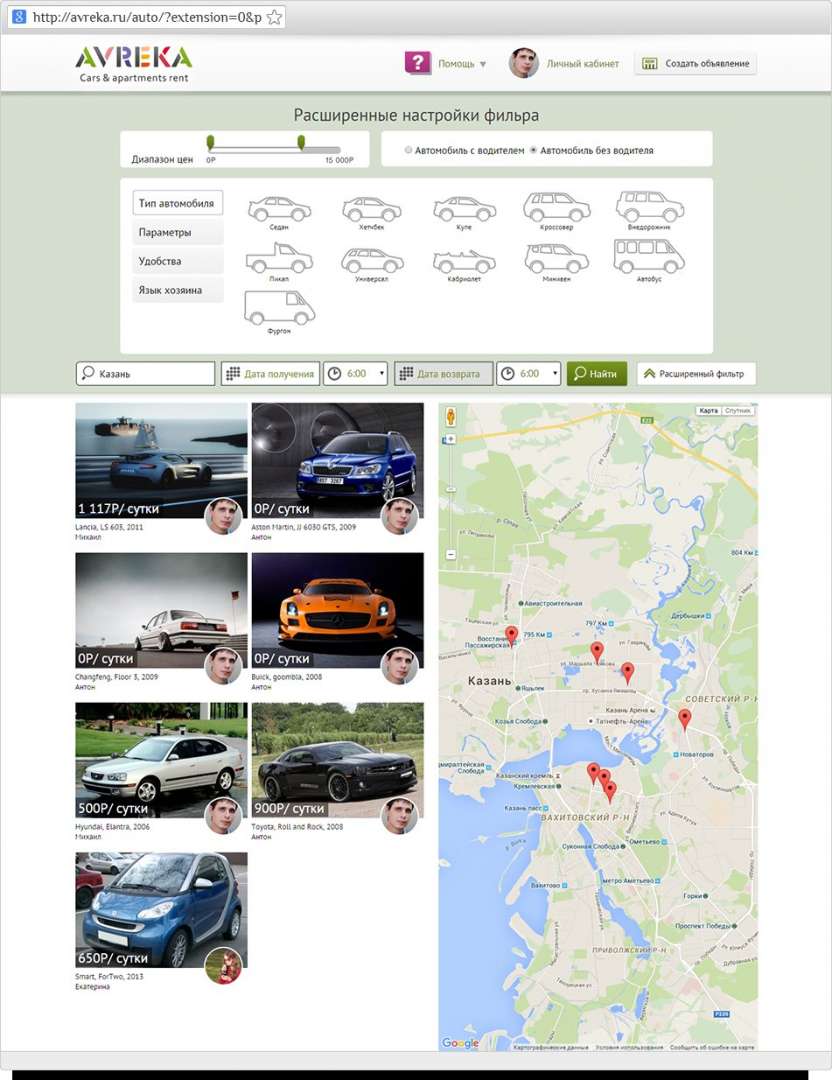
Task: Click 'Hyundai, Elantra, 2006' listing title
Action: (112, 827)
